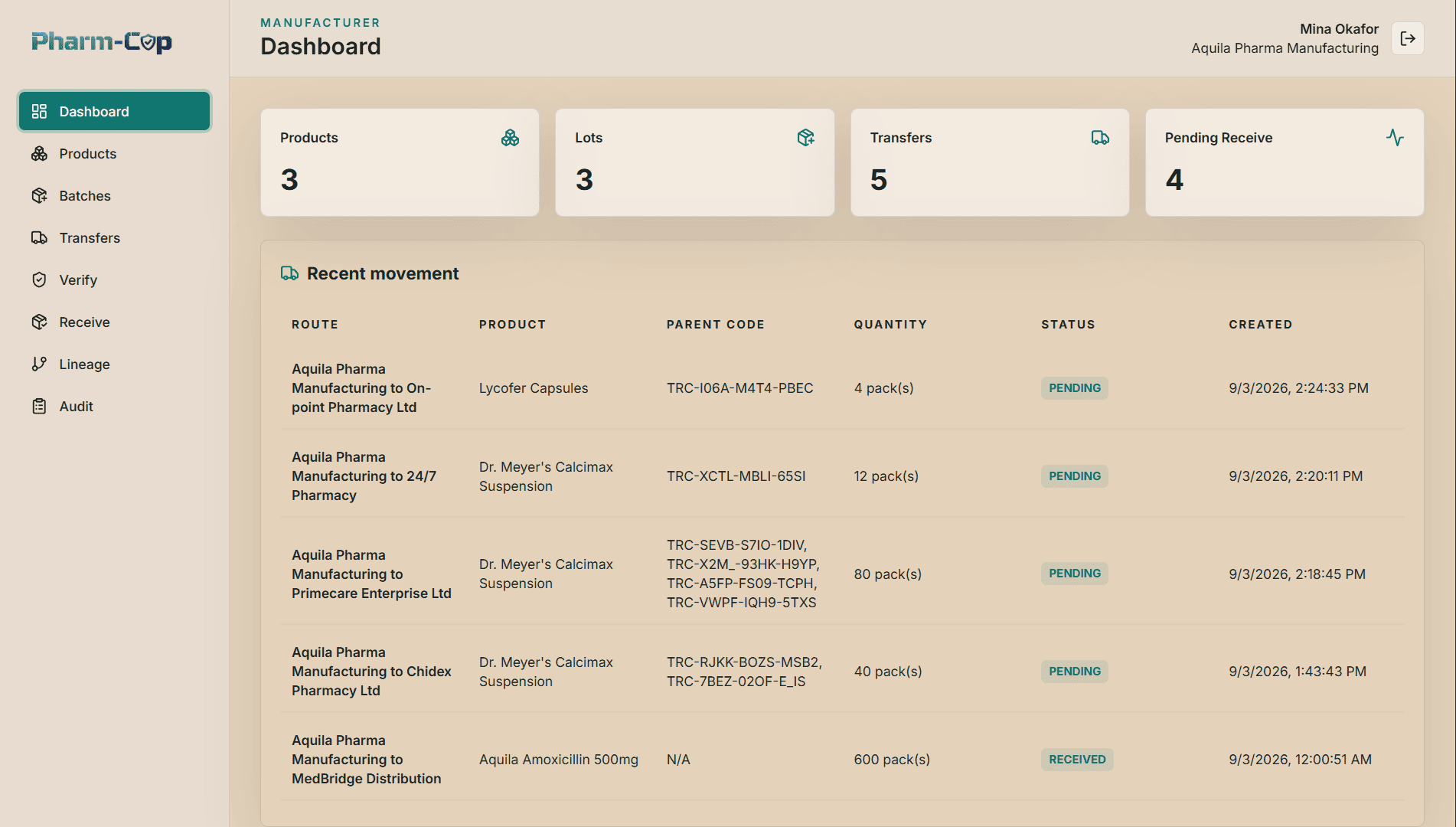
Task: Select the Primecare Enterprise Ltd route
Action: tap(371, 574)
